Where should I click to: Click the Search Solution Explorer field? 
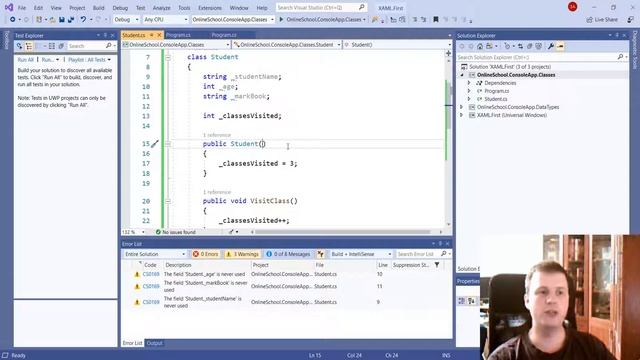(x=541, y=57)
